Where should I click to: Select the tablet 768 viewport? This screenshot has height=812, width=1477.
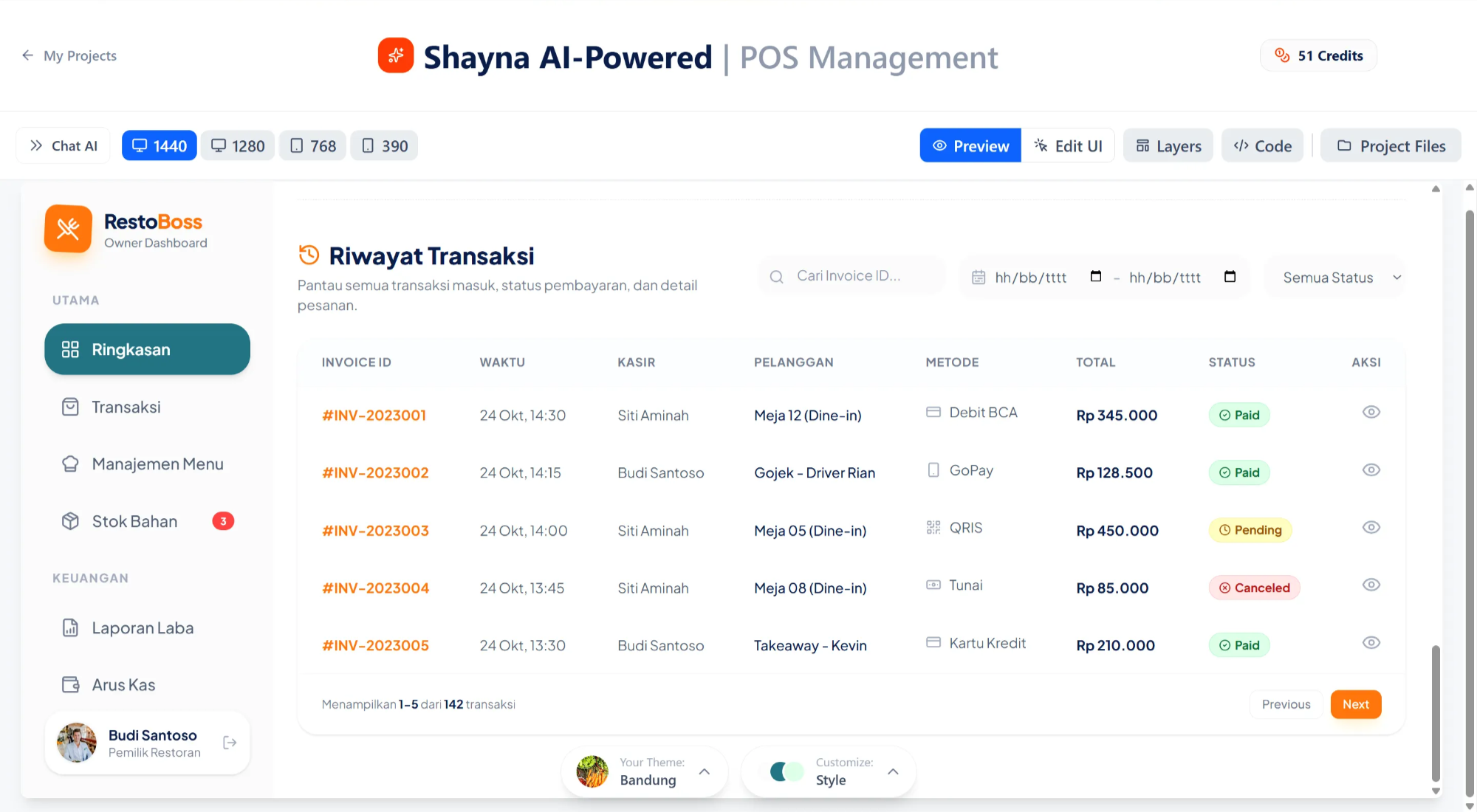pos(312,145)
